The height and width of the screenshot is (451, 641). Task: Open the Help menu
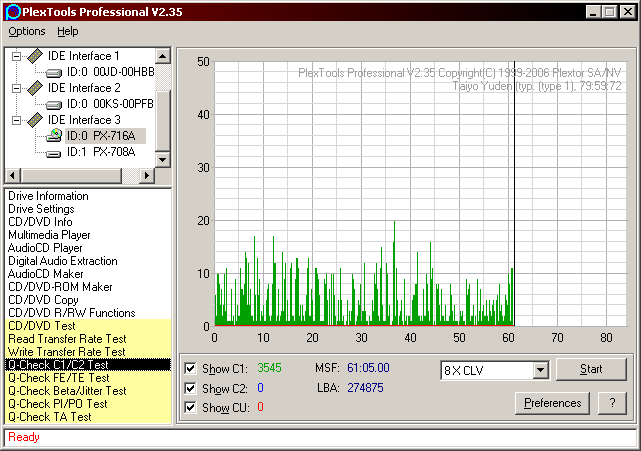(x=67, y=31)
